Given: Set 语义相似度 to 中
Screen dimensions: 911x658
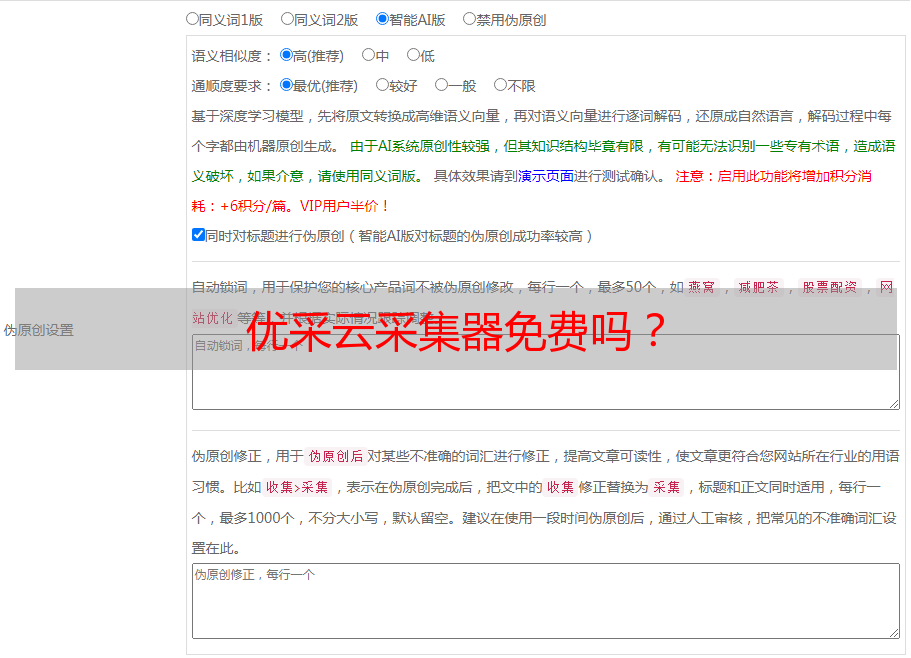Looking at the screenshot, I should pyautogui.click(x=368, y=56).
